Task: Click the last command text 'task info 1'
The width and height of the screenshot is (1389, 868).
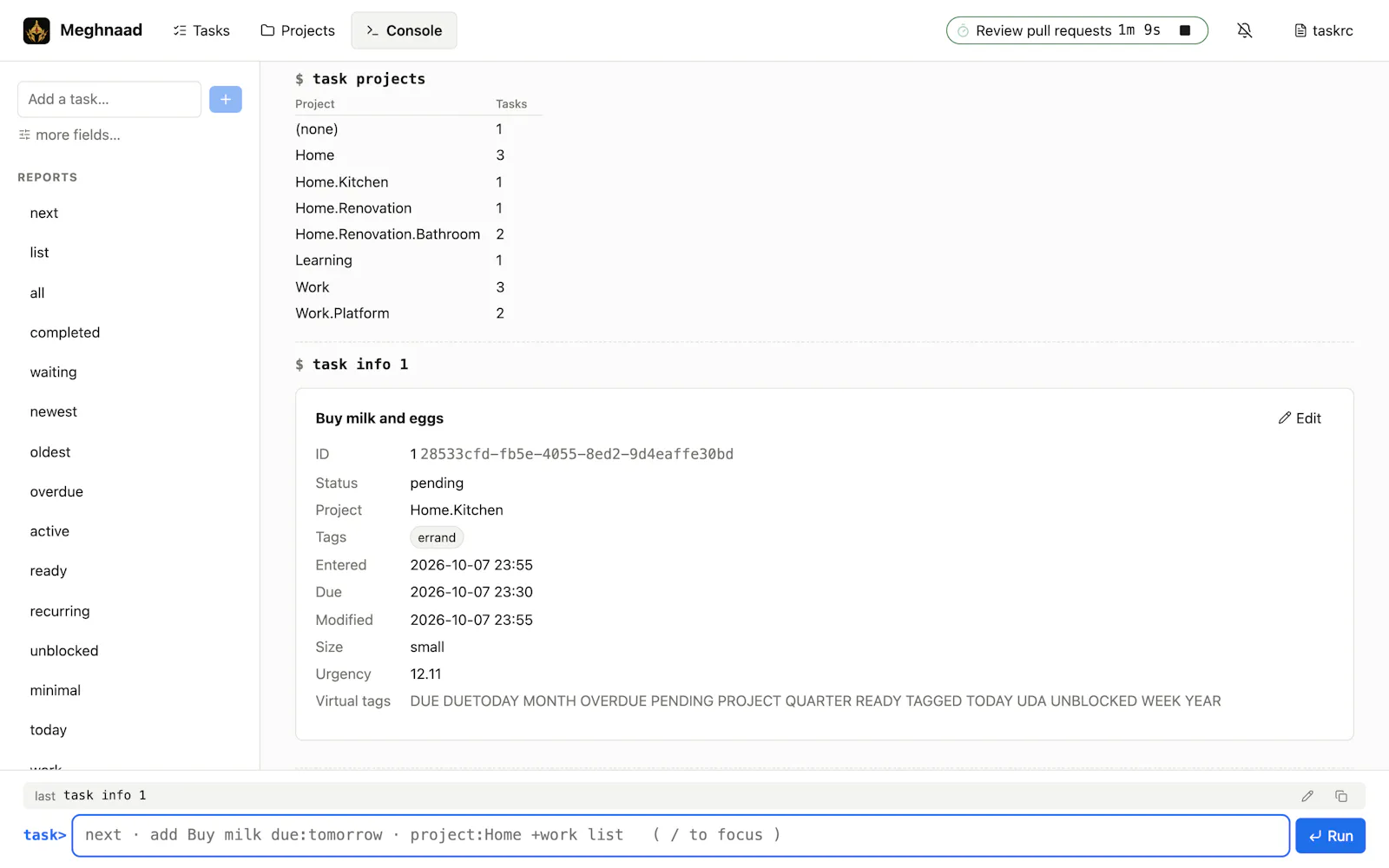Action: [105, 796]
